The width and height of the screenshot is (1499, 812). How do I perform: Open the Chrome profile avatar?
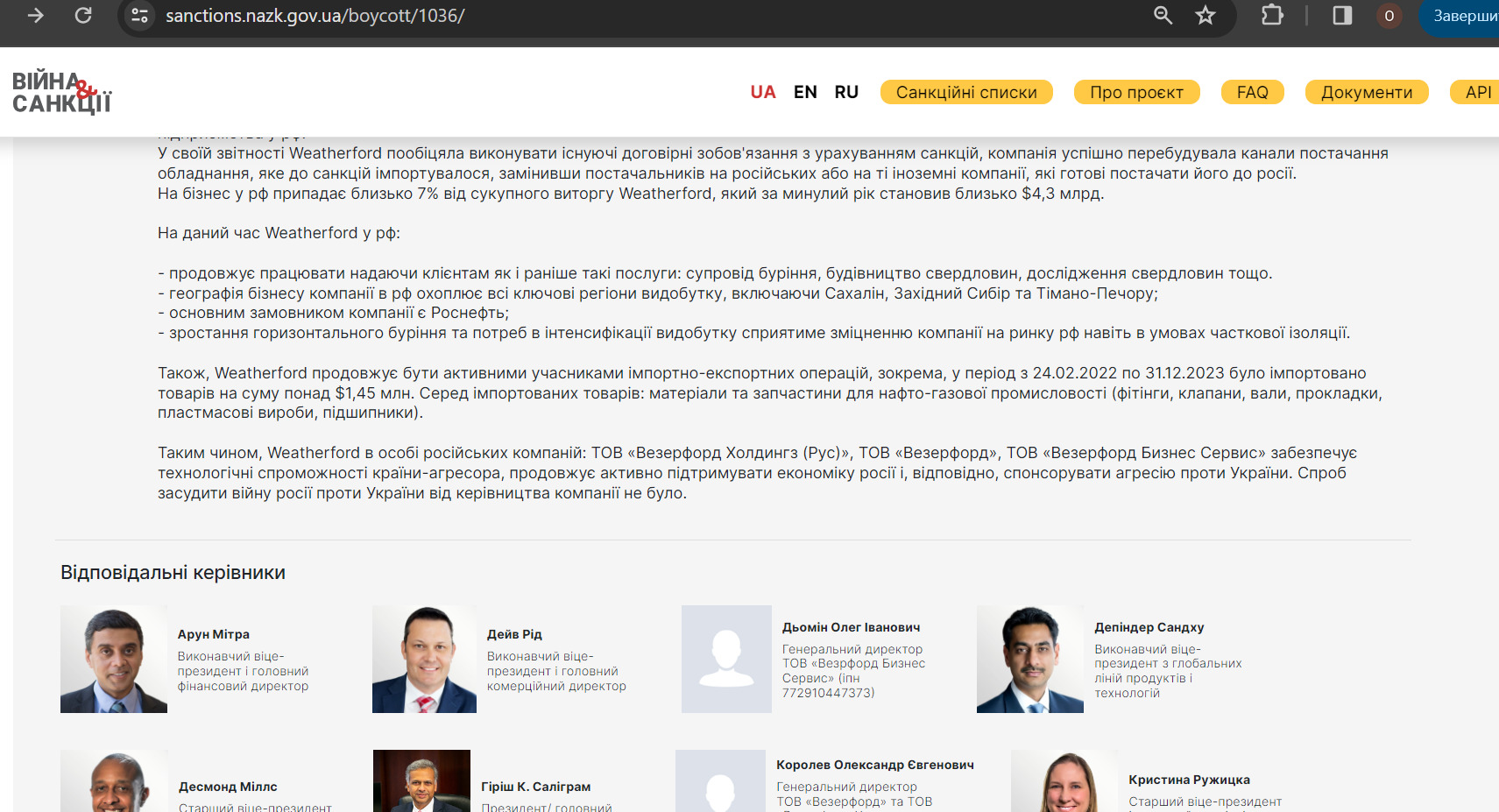click(x=1389, y=16)
